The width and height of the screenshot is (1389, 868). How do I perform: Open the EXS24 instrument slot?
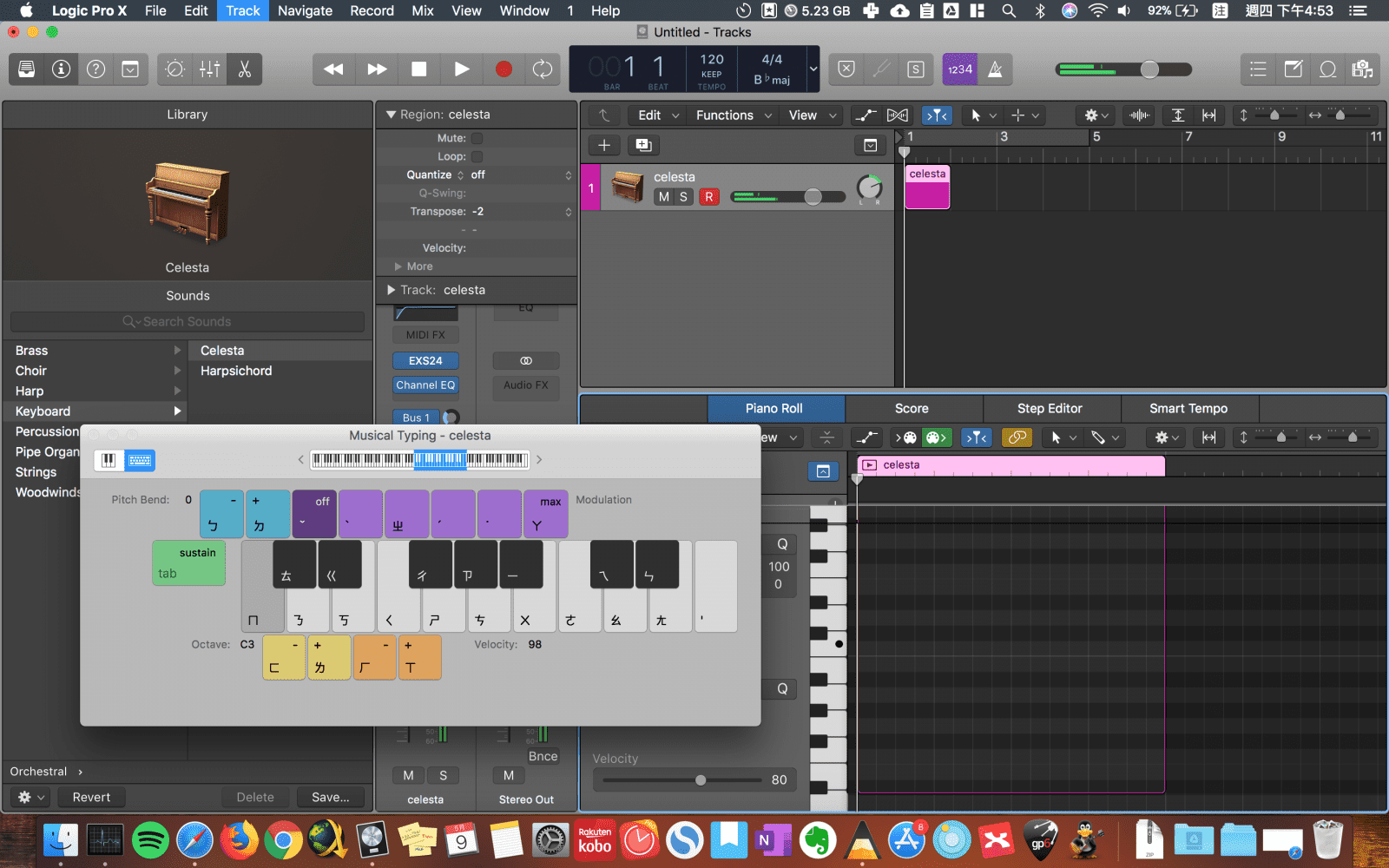pos(425,361)
